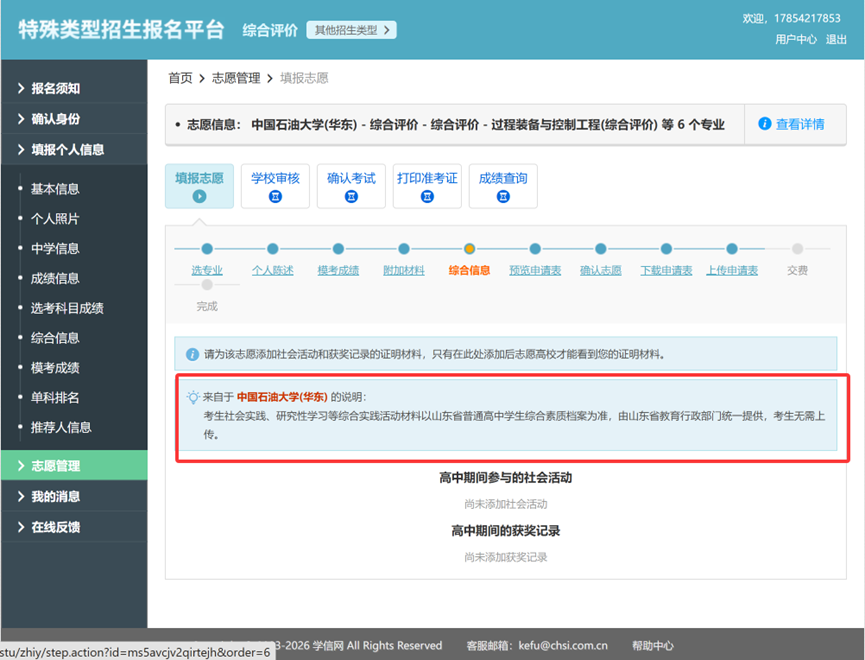
Task: Click the lightbulb icon before 来自于
Action: pyautogui.click(x=193, y=397)
